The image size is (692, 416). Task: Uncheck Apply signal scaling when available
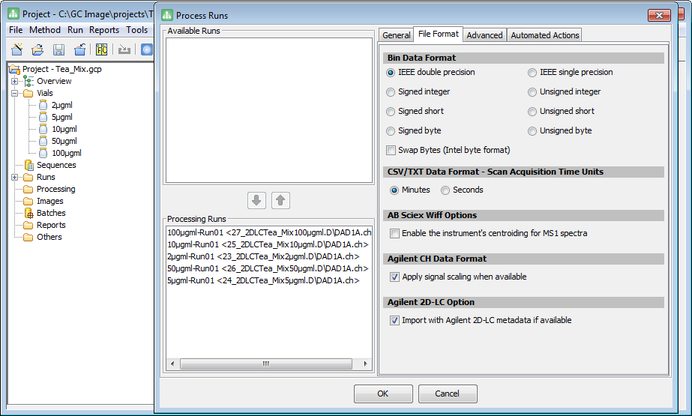pos(394,277)
